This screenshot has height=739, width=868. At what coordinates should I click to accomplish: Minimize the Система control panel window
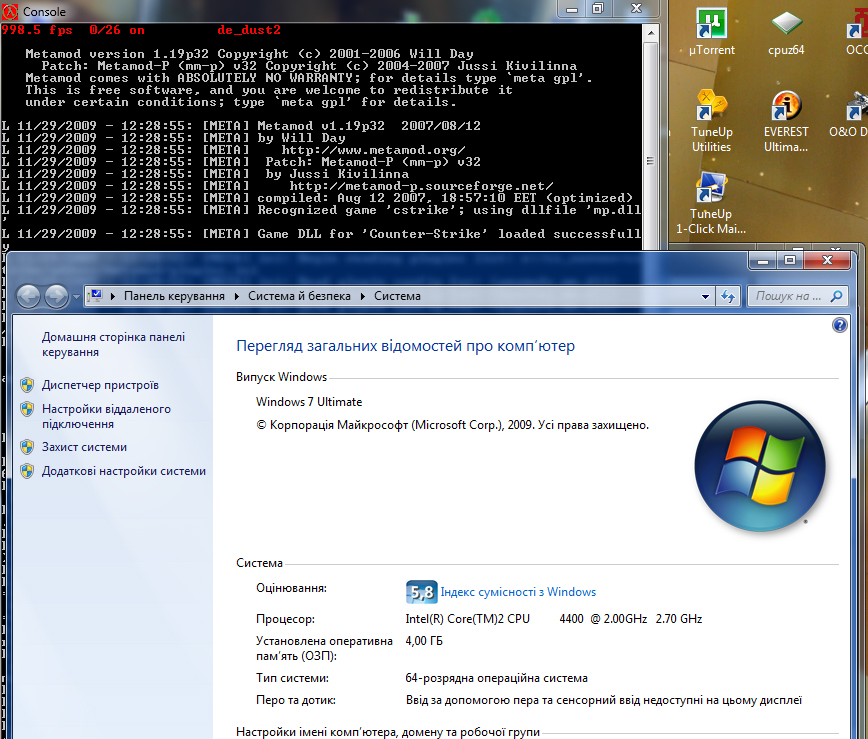763,260
